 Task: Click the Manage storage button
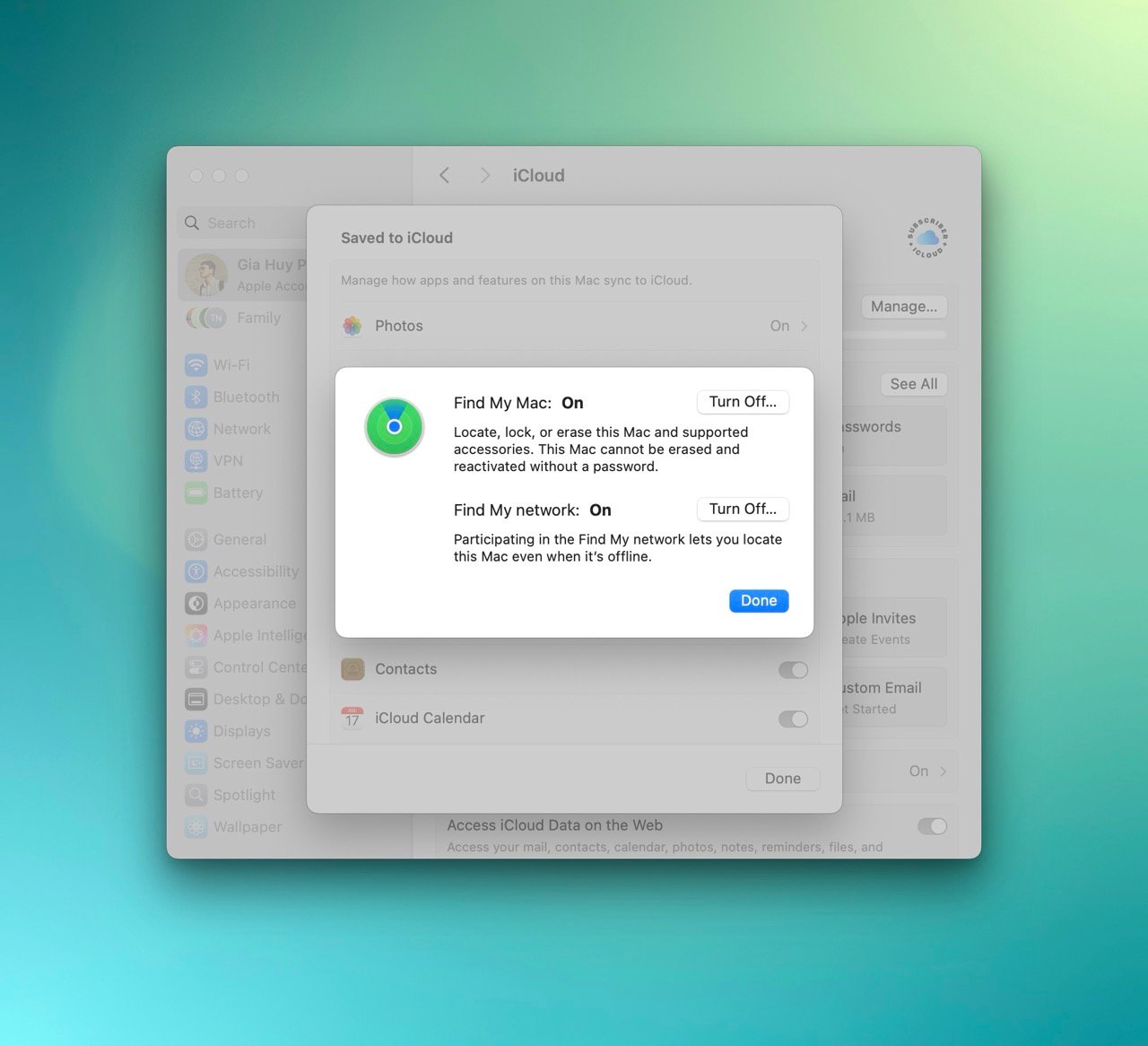click(x=904, y=307)
